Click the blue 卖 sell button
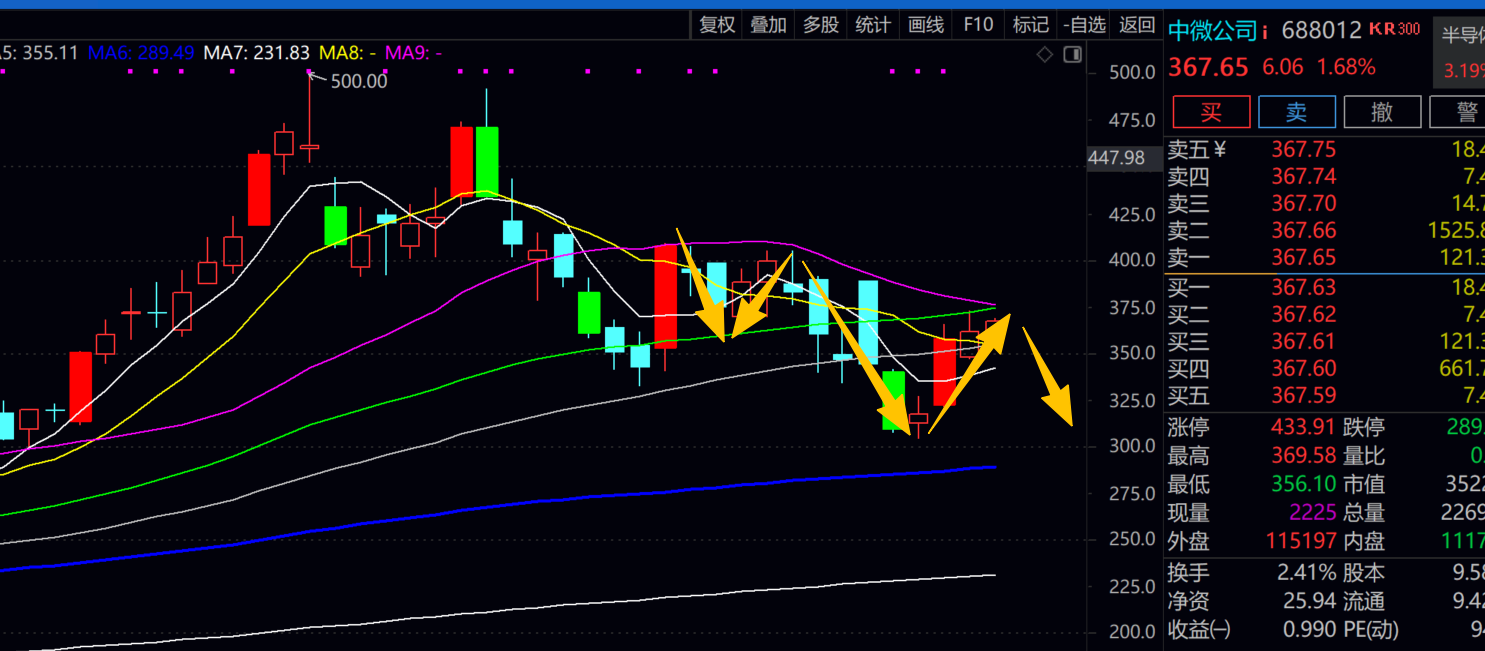 tap(1297, 112)
